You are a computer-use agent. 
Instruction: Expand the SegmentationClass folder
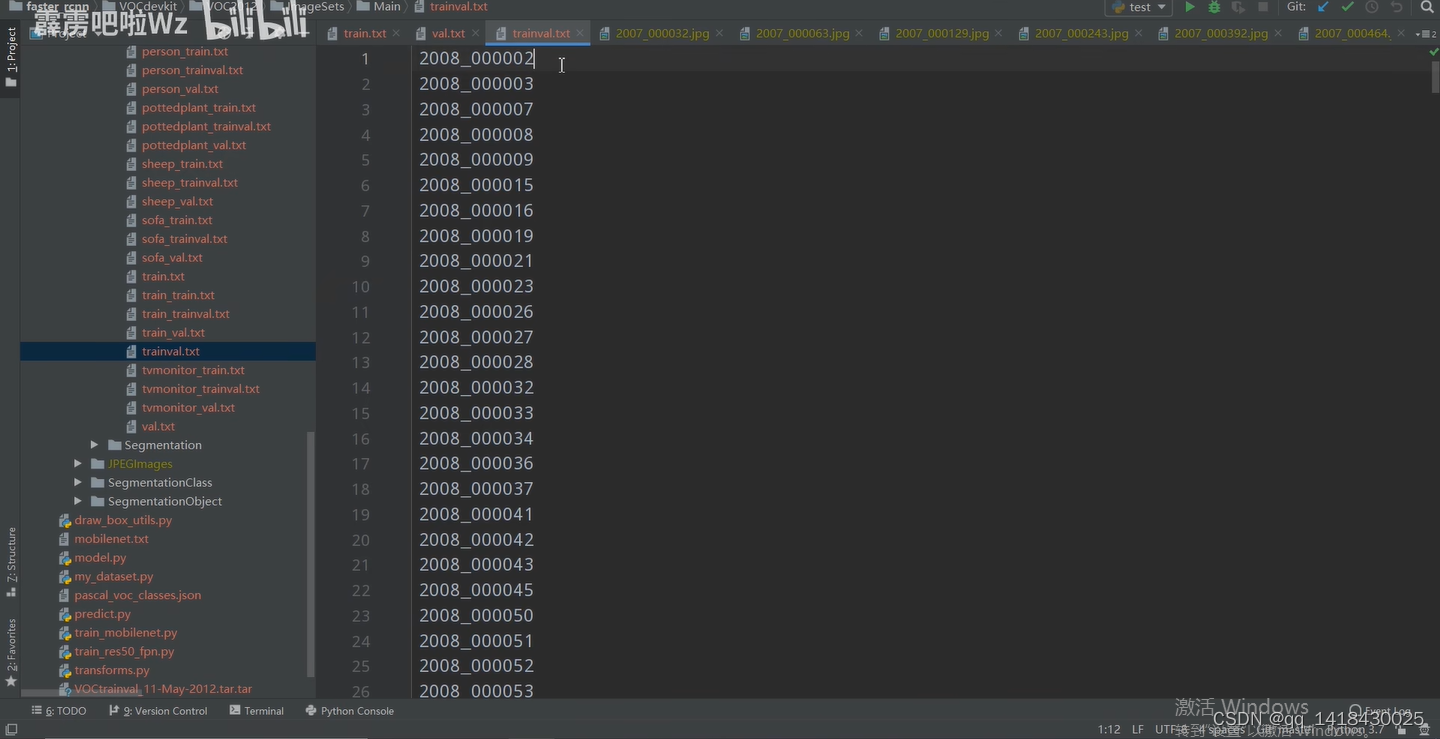[78, 483]
